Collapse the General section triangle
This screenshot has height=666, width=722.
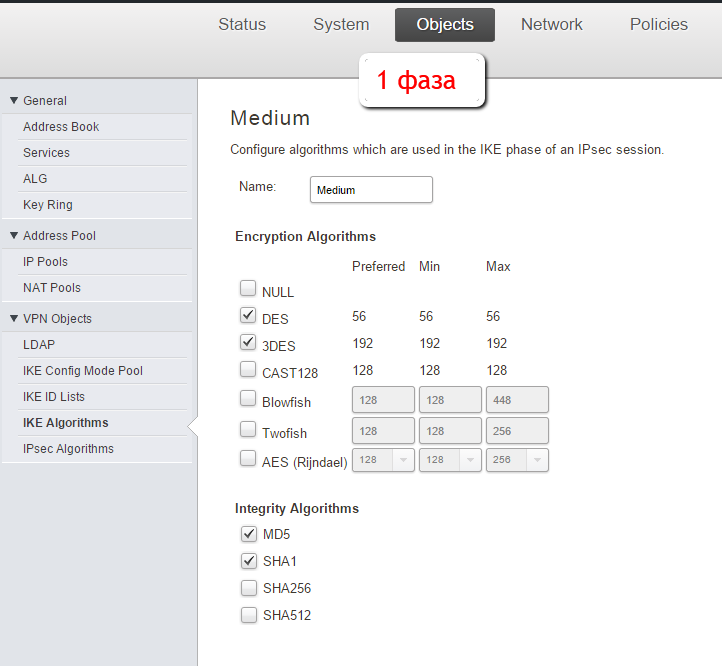click(x=14, y=100)
